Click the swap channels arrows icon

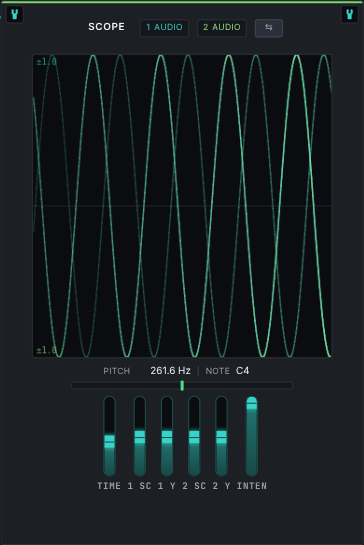(x=269, y=28)
